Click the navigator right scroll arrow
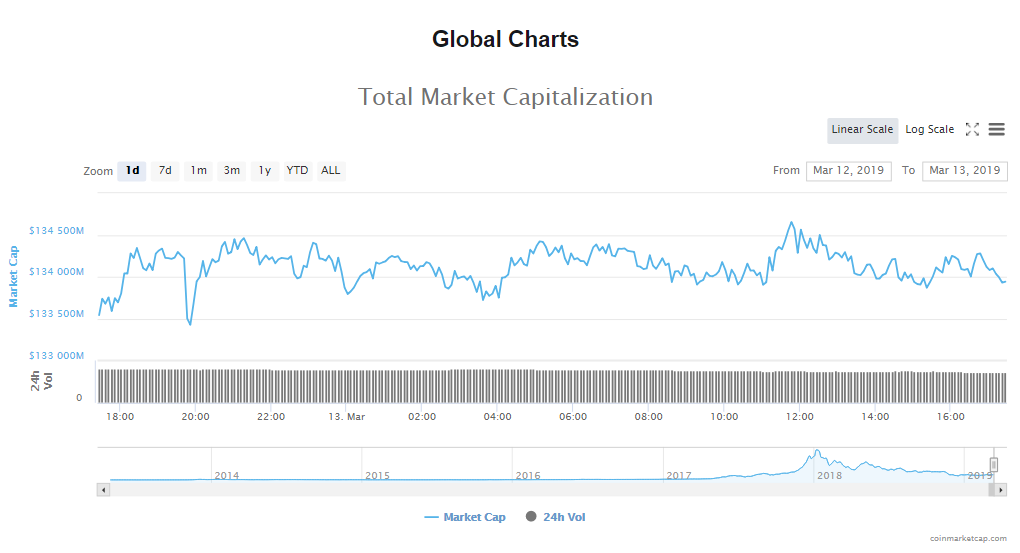Screen dimensions: 1020x553 click(1001, 489)
